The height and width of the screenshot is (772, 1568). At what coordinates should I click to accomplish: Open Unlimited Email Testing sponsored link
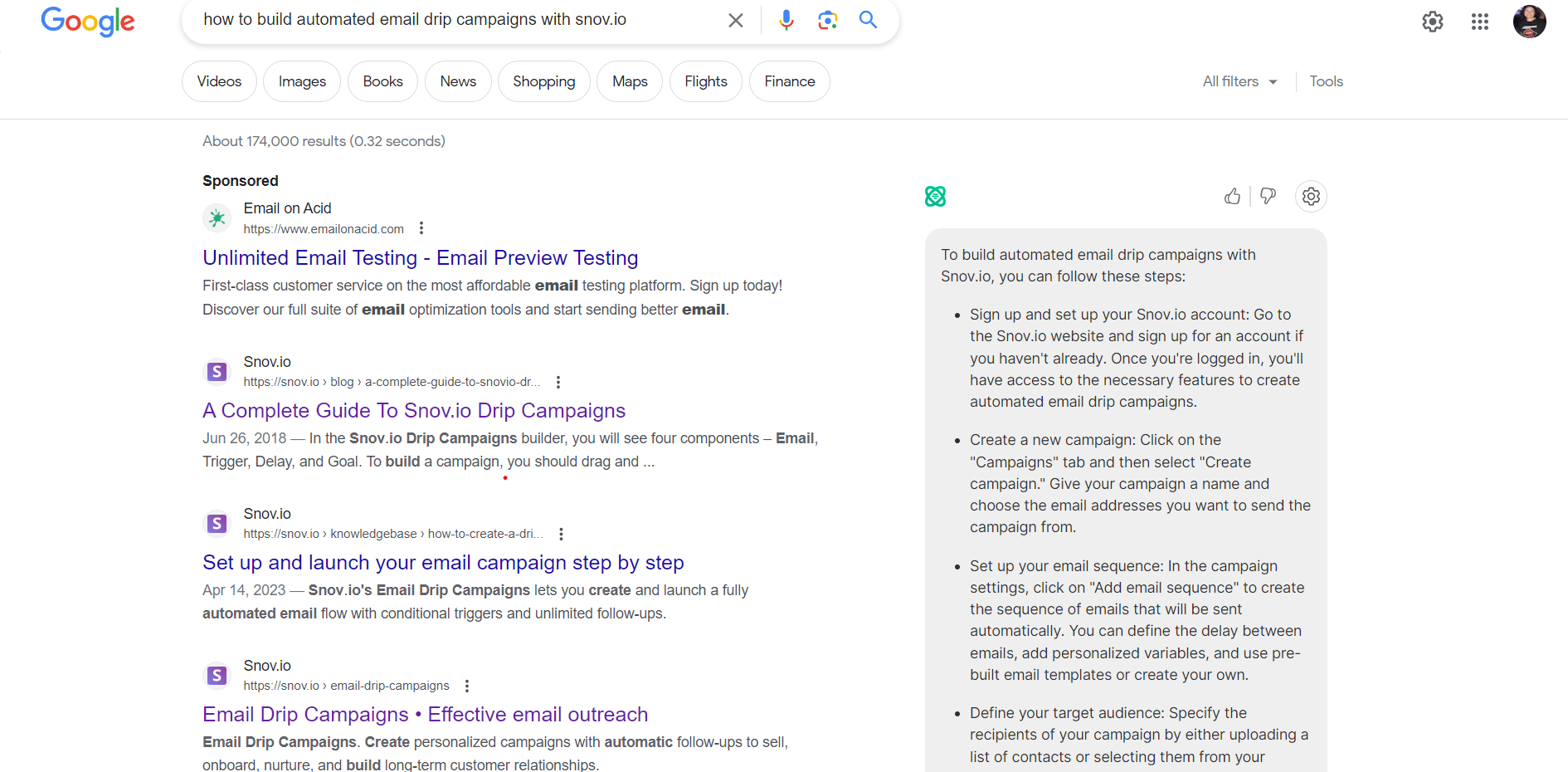[421, 258]
